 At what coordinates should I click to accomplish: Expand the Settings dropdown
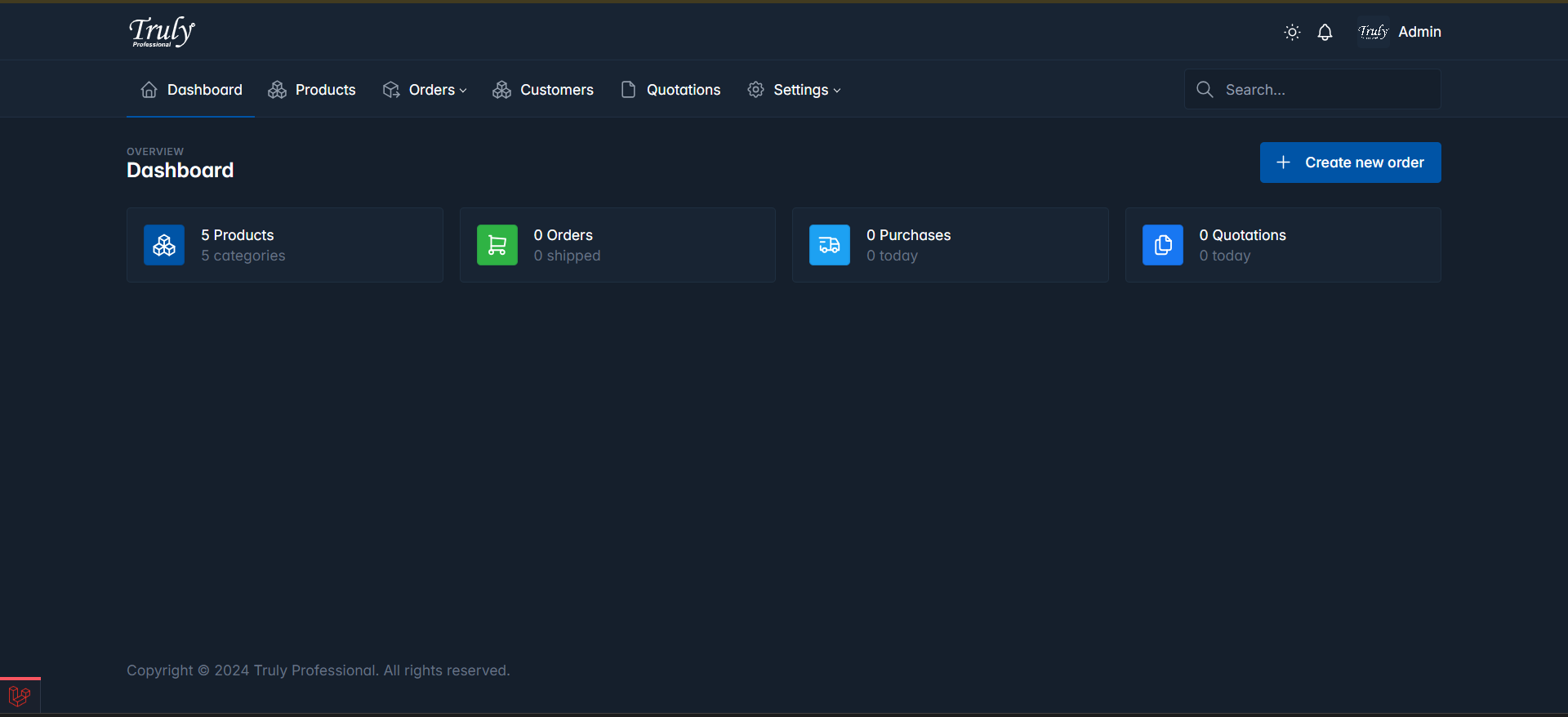[794, 90]
